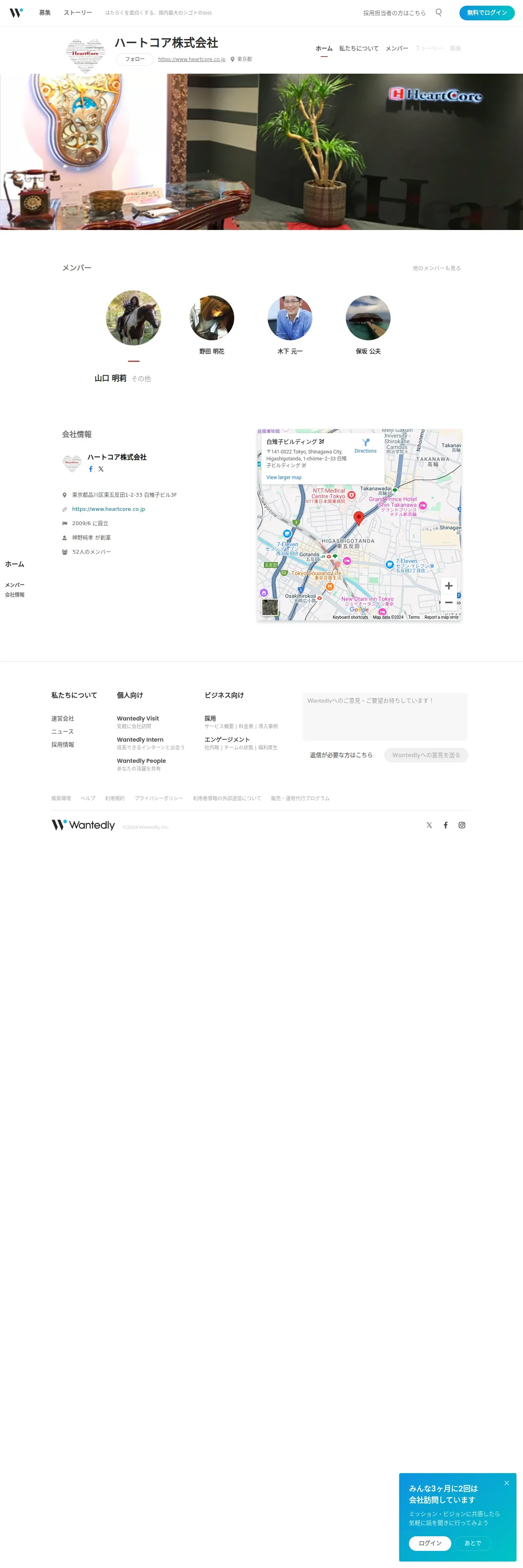The image size is (523, 1568).
Task: Select member photo of 木下 元一
Action: [290, 318]
